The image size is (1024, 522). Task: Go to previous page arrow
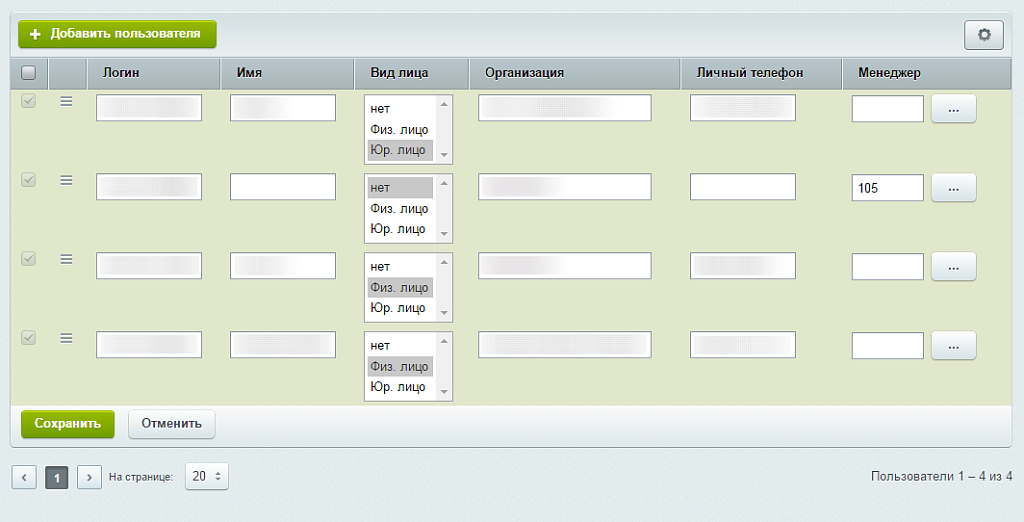pos(24,478)
